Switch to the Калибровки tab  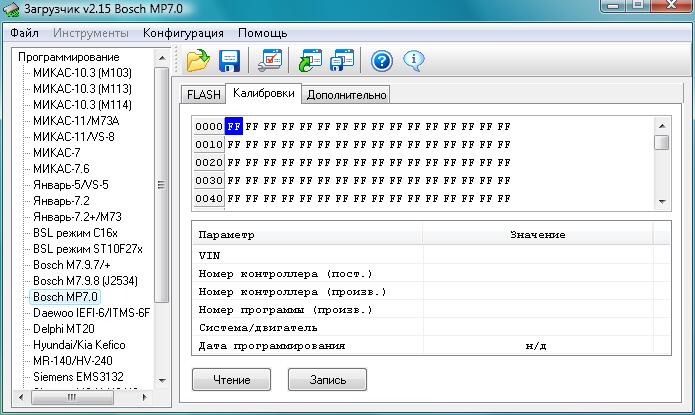[x=264, y=93]
